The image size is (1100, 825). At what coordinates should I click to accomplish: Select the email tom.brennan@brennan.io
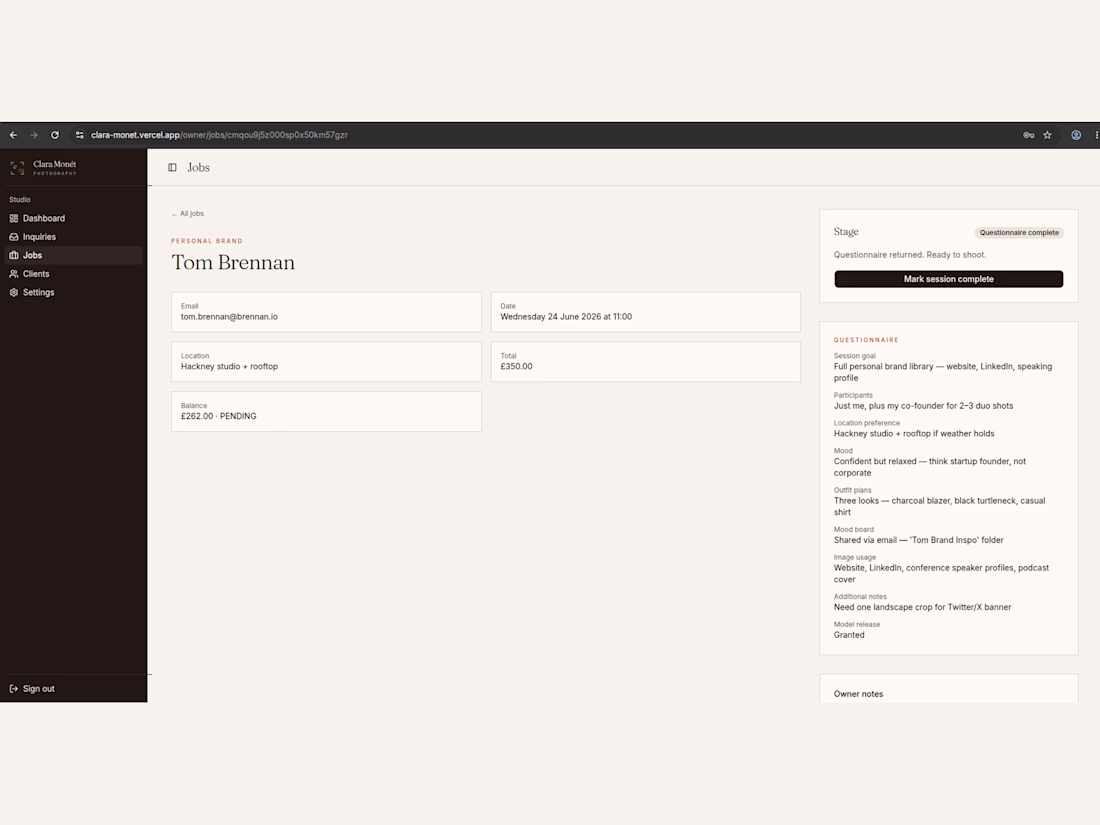(x=229, y=317)
